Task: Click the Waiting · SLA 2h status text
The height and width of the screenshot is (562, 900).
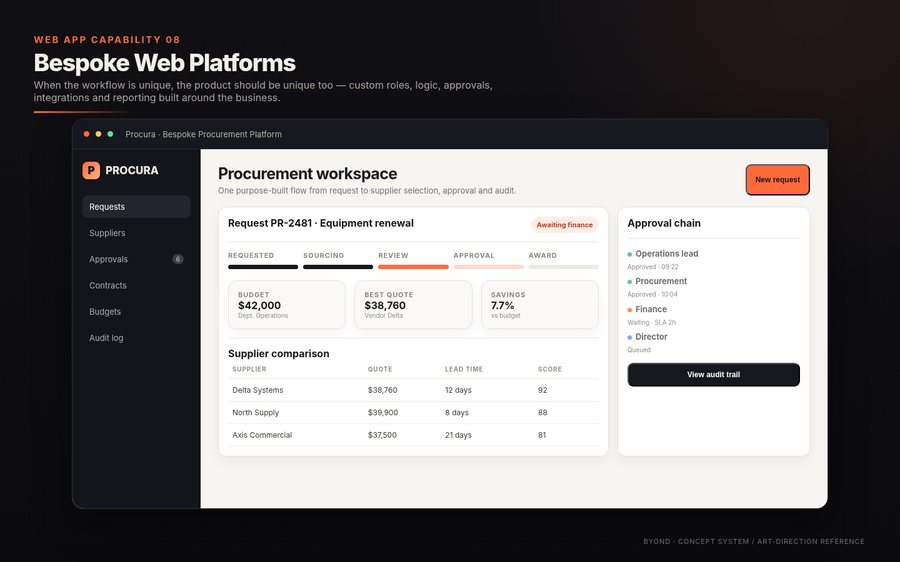Action: (651, 323)
